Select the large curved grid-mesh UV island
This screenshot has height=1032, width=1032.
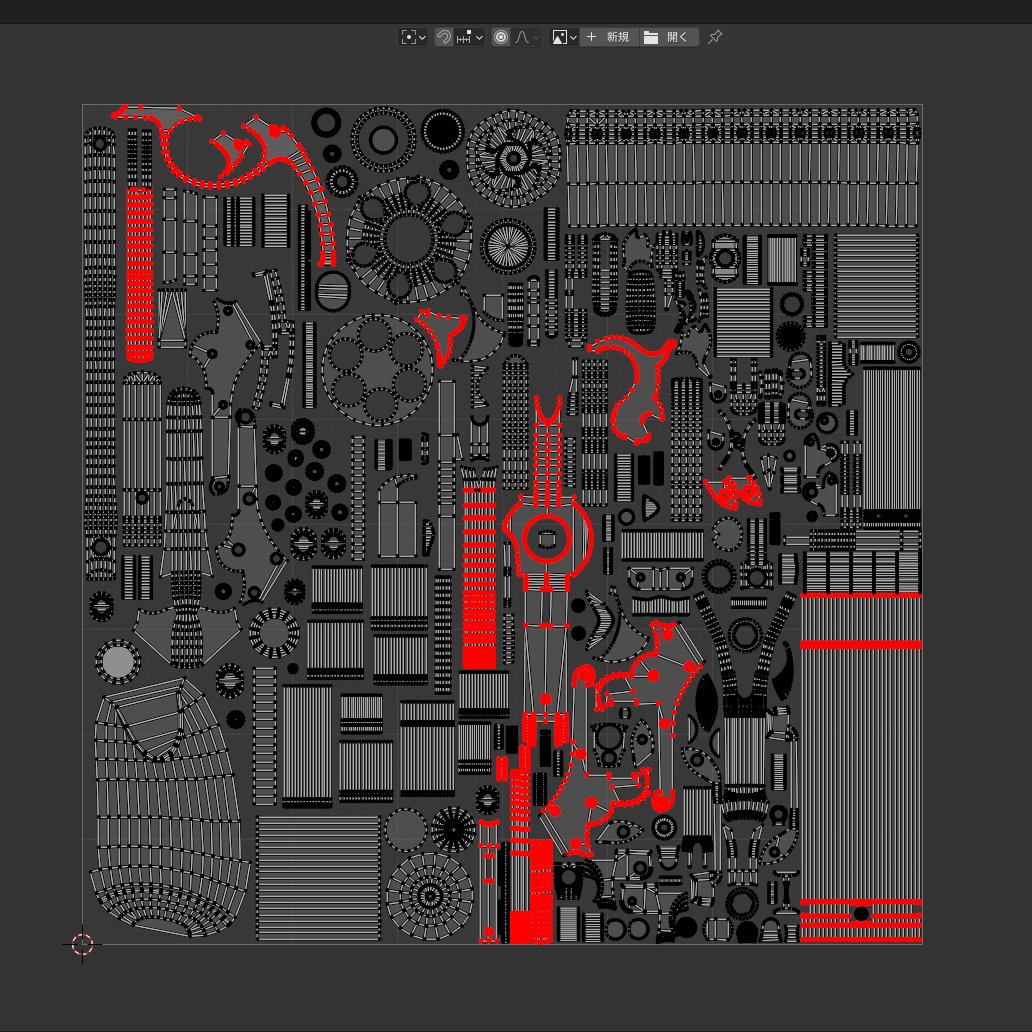(170, 808)
